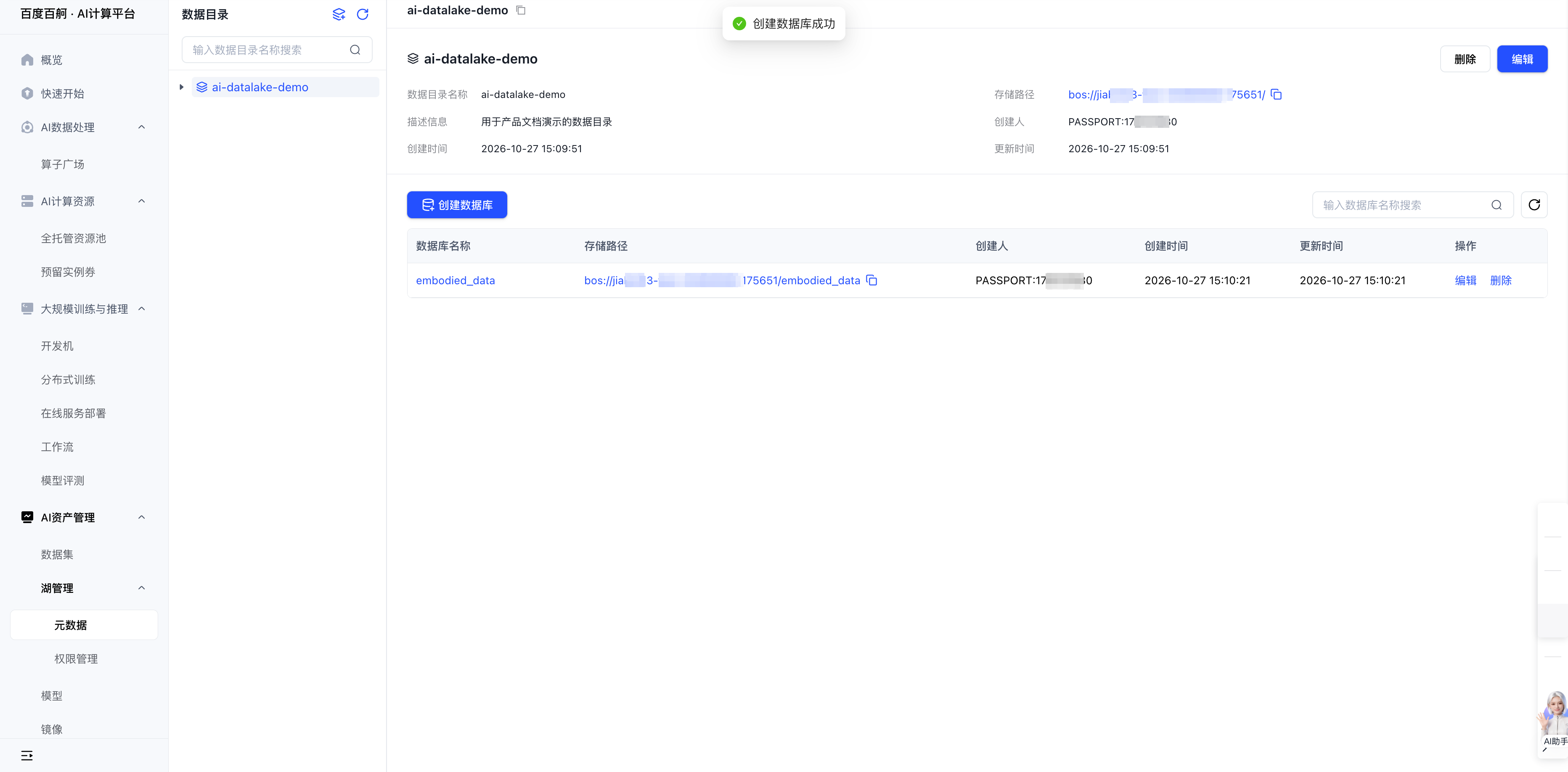Copy embodied_data storage path
The height and width of the screenshot is (772, 1568).
[x=871, y=280]
